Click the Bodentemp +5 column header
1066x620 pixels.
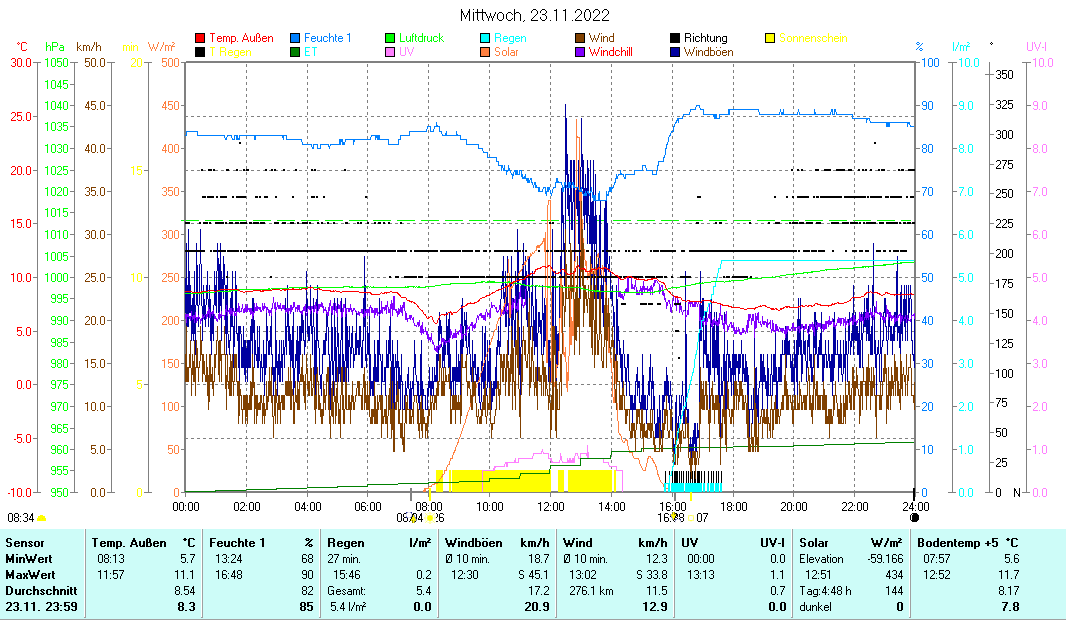point(959,542)
